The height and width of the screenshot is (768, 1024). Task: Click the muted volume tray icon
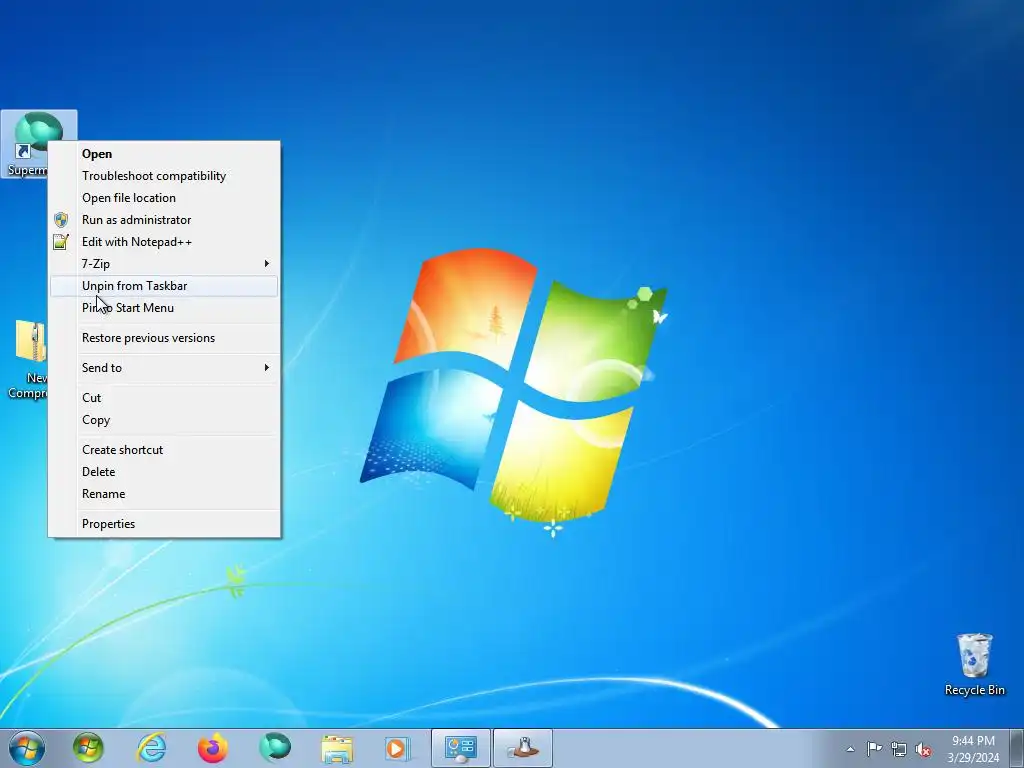[x=923, y=749]
